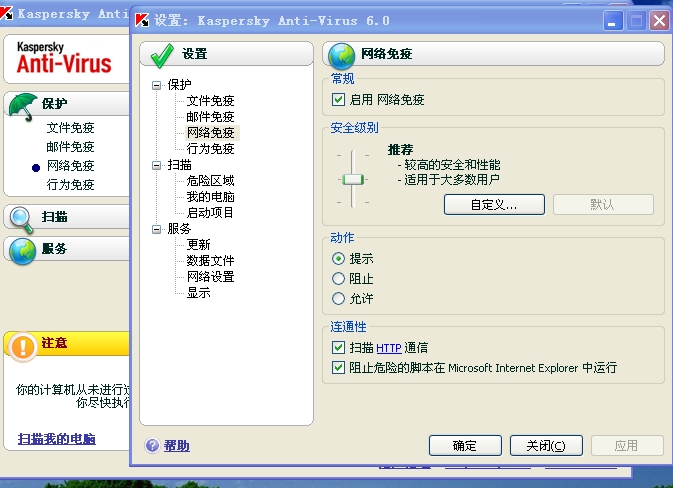Open 文件免疫 in main window sidebar
The image size is (673, 488).
pyautogui.click(x=70, y=127)
